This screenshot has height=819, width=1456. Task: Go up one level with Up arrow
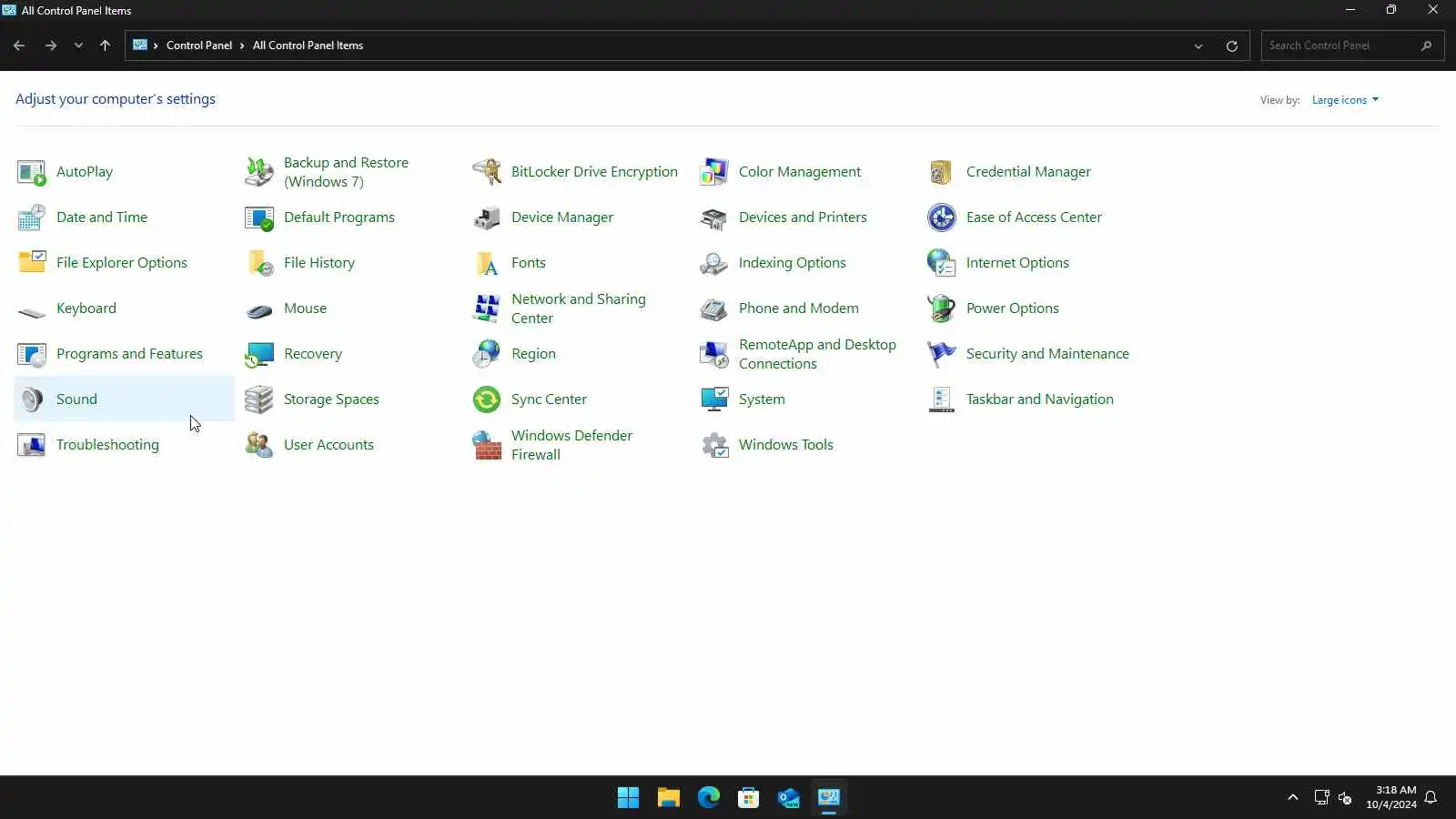[106, 45]
